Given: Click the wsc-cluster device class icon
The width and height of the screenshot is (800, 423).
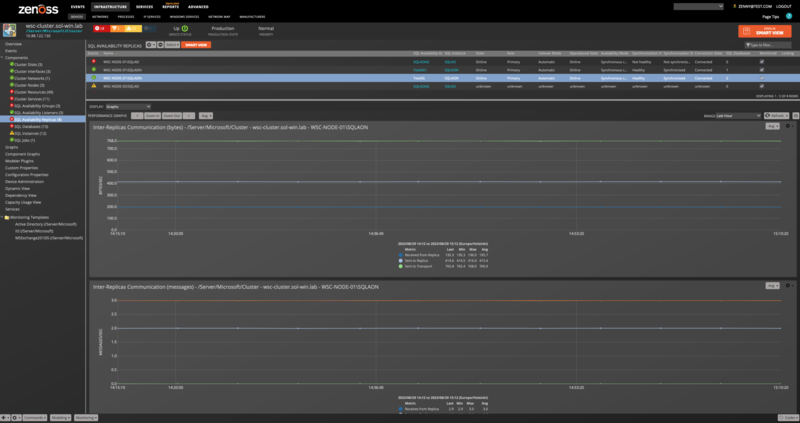Looking at the screenshot, I should (10, 30).
